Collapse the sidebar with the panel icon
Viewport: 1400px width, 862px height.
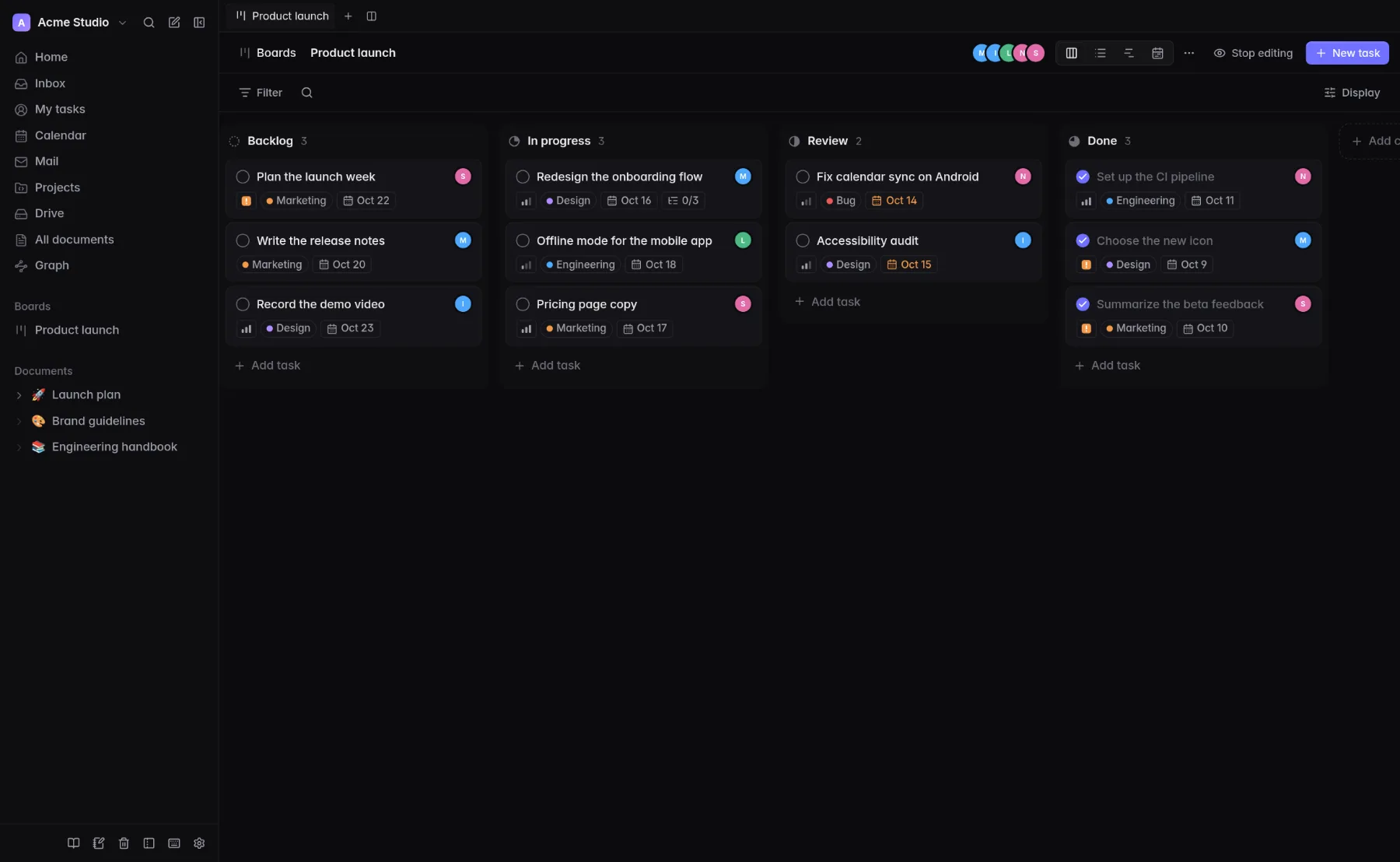[x=199, y=23]
